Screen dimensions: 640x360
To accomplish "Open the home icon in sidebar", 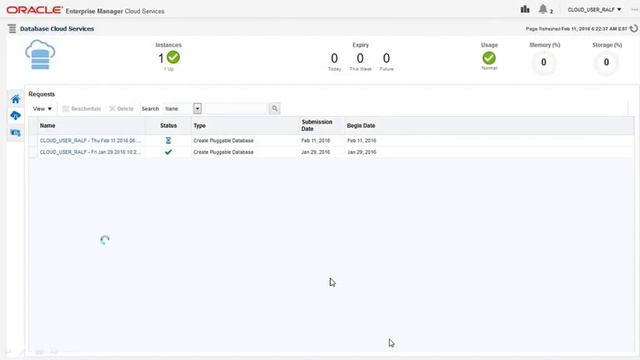I will click(16, 99).
